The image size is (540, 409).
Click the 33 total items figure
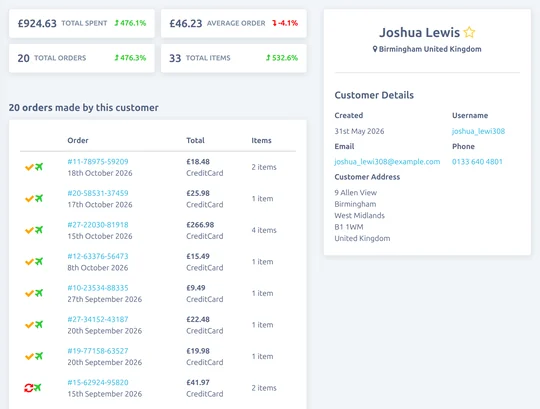(175, 58)
